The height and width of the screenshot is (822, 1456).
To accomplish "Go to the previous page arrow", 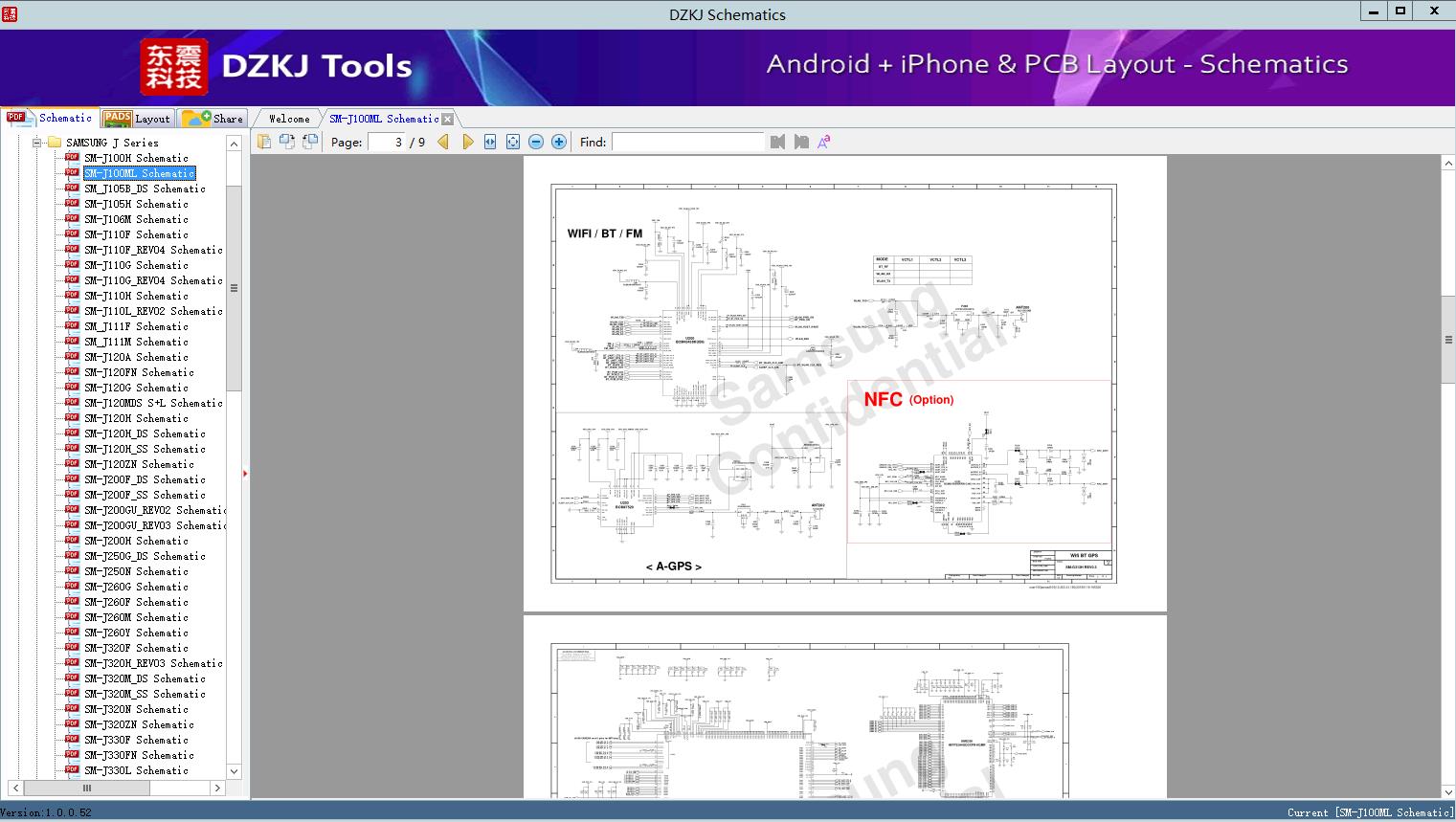I will coord(443,142).
